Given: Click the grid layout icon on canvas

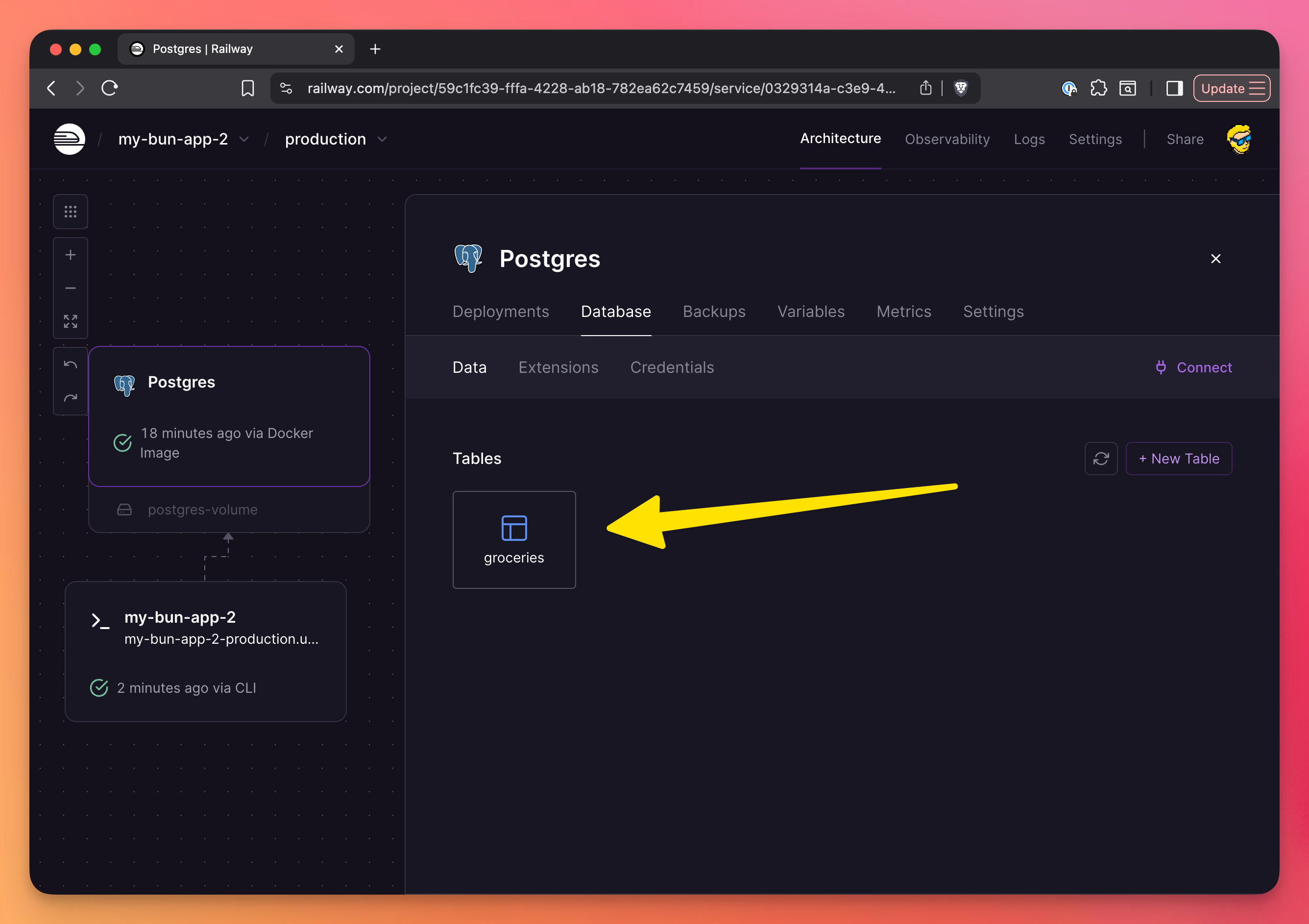Looking at the screenshot, I should pos(70,212).
